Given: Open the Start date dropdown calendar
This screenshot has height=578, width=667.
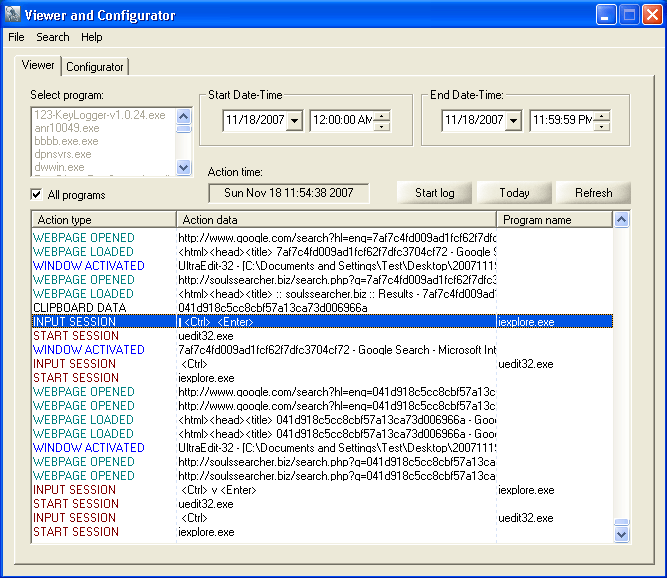Looking at the screenshot, I should click(x=296, y=121).
